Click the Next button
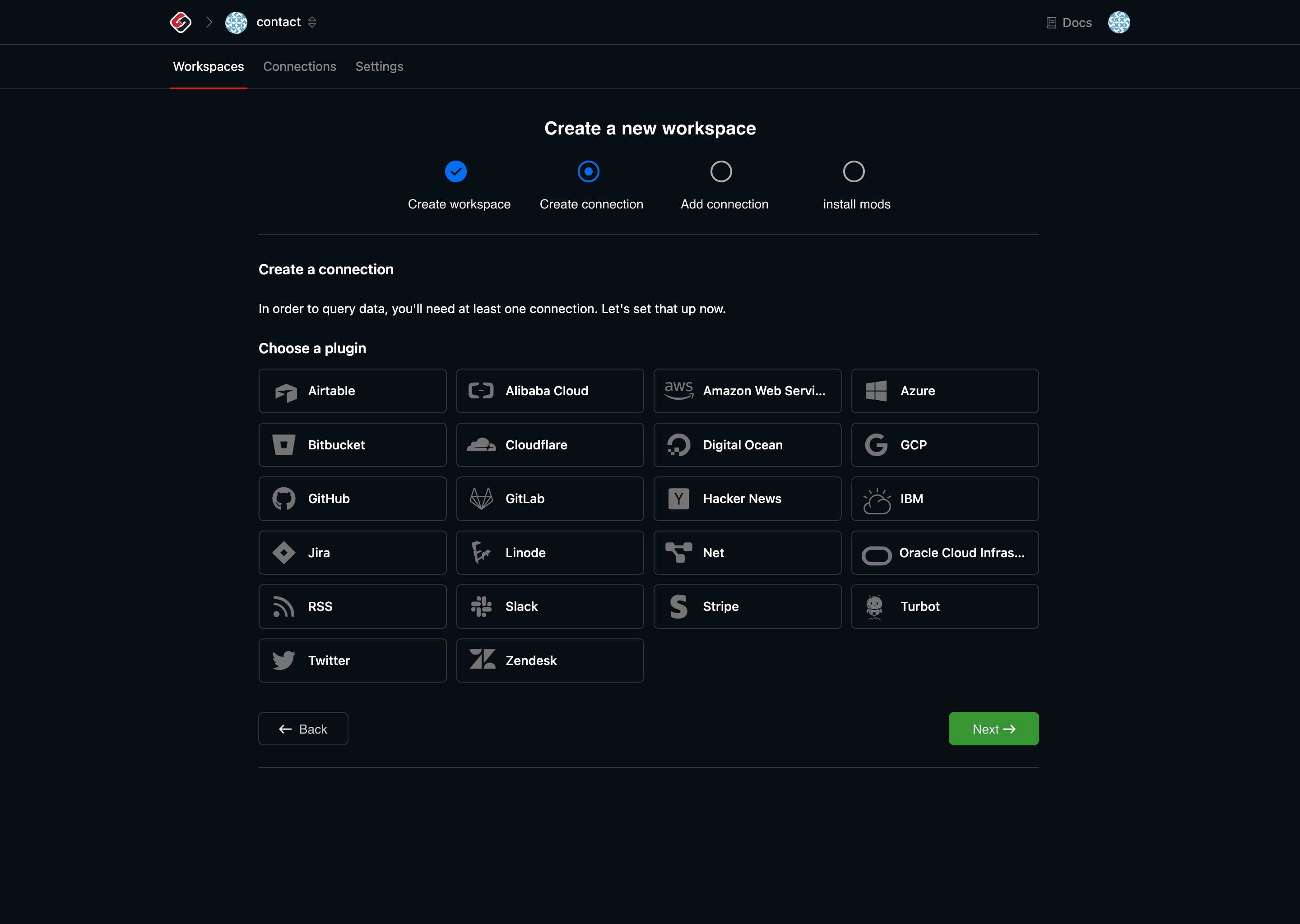The height and width of the screenshot is (924, 1300). point(994,728)
